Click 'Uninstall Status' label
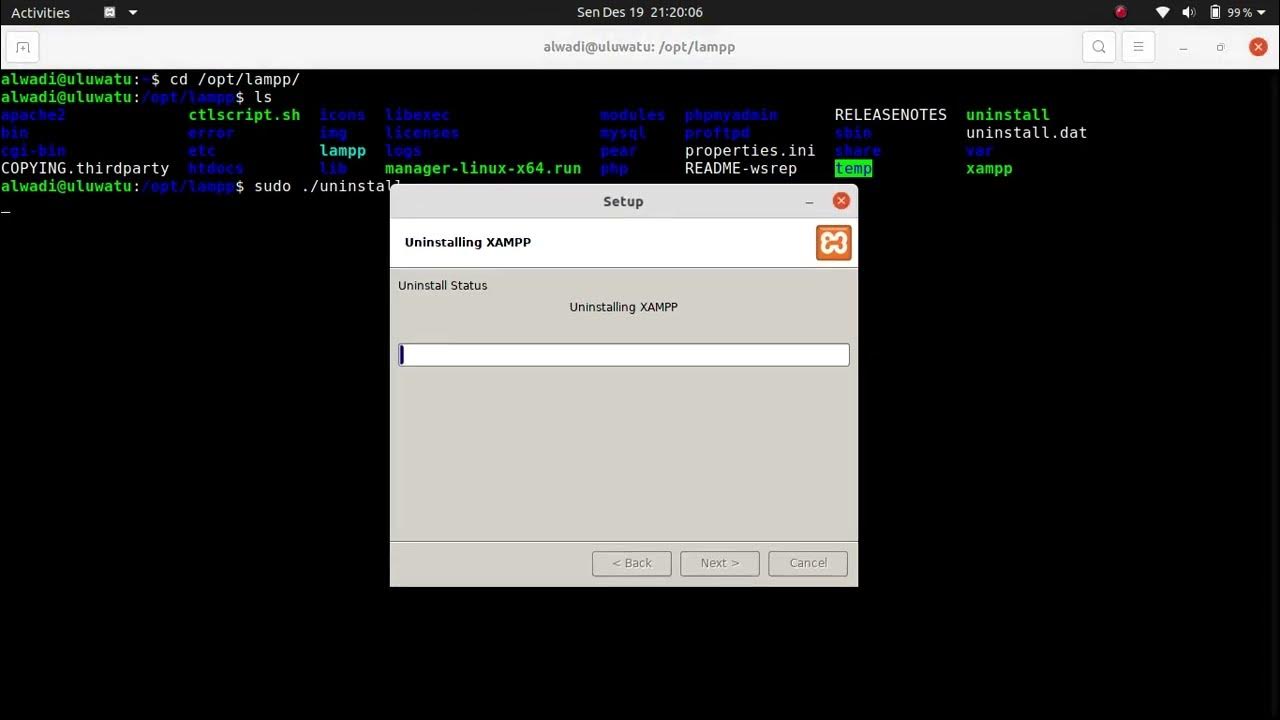1280x720 pixels. 442,285
